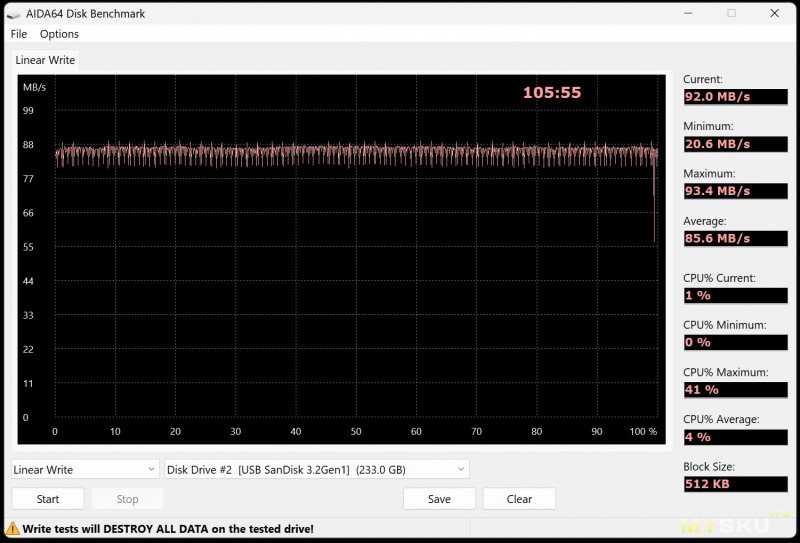Clear the benchmark graph
Image resolution: width=800 pixels, height=543 pixels.
coord(519,499)
